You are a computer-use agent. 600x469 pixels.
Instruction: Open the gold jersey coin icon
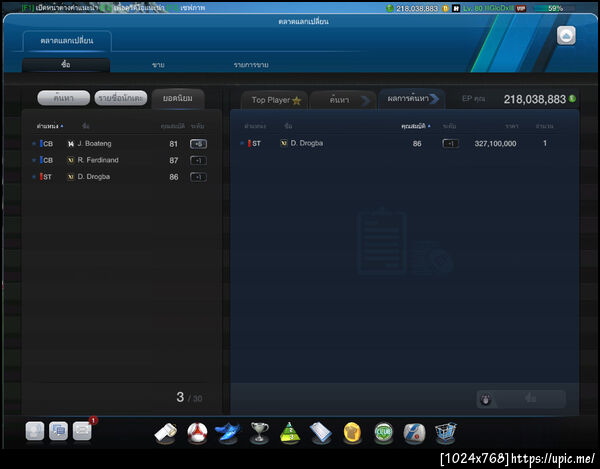click(x=352, y=433)
